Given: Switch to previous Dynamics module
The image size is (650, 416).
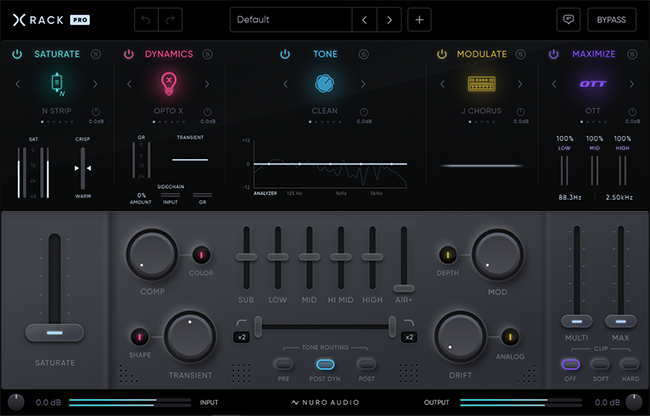Looking at the screenshot, I should coord(129,84).
